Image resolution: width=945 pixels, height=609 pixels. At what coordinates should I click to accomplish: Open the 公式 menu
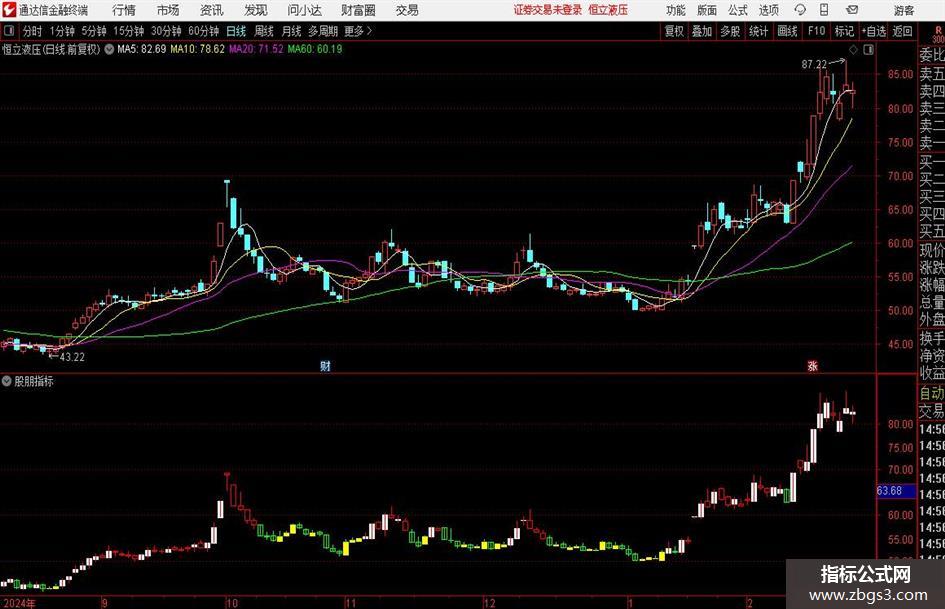pyautogui.click(x=737, y=10)
